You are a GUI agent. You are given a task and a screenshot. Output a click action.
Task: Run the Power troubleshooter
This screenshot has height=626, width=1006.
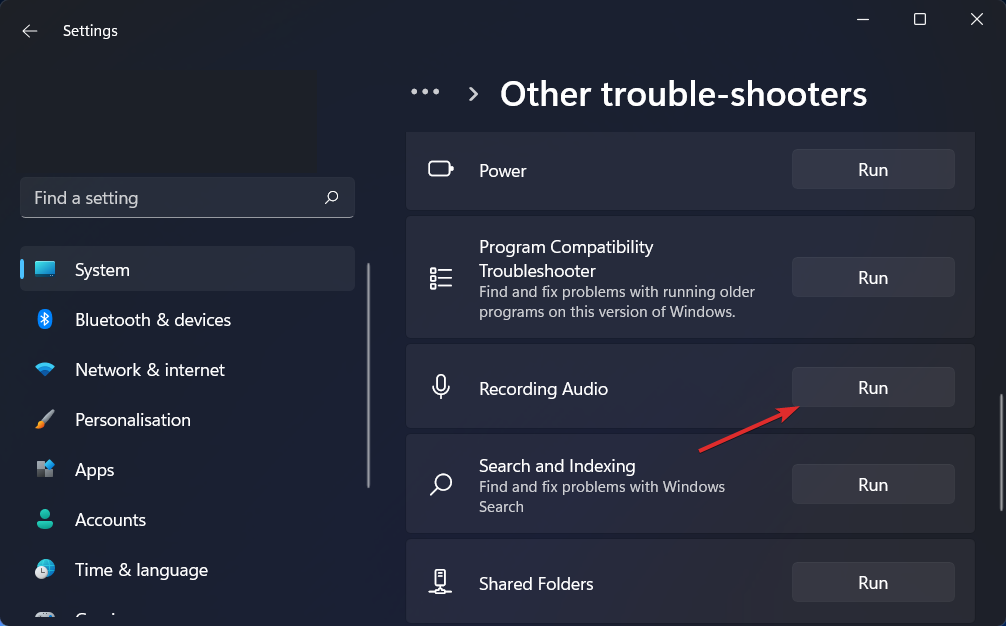coord(873,170)
